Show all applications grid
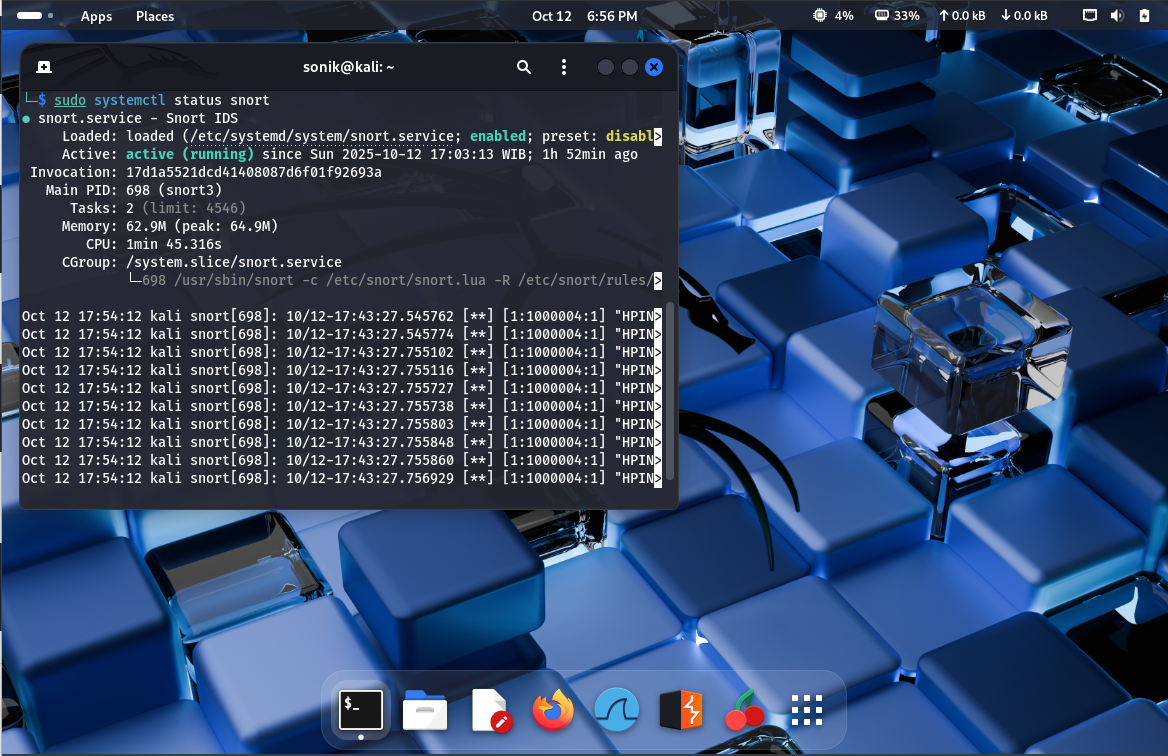The width and height of the screenshot is (1168, 756). pyautogui.click(x=807, y=710)
